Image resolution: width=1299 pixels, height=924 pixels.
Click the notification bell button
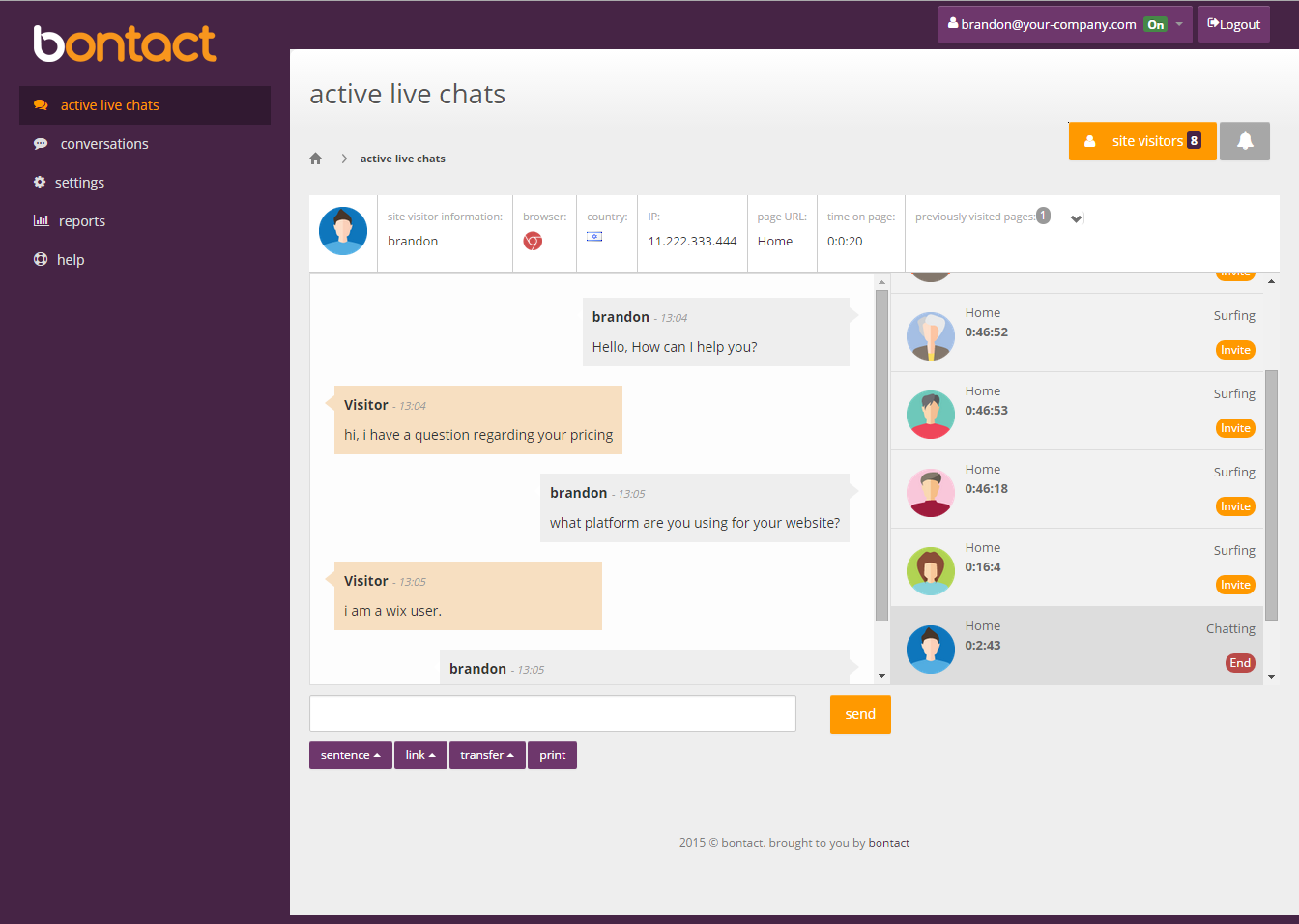coord(1245,141)
